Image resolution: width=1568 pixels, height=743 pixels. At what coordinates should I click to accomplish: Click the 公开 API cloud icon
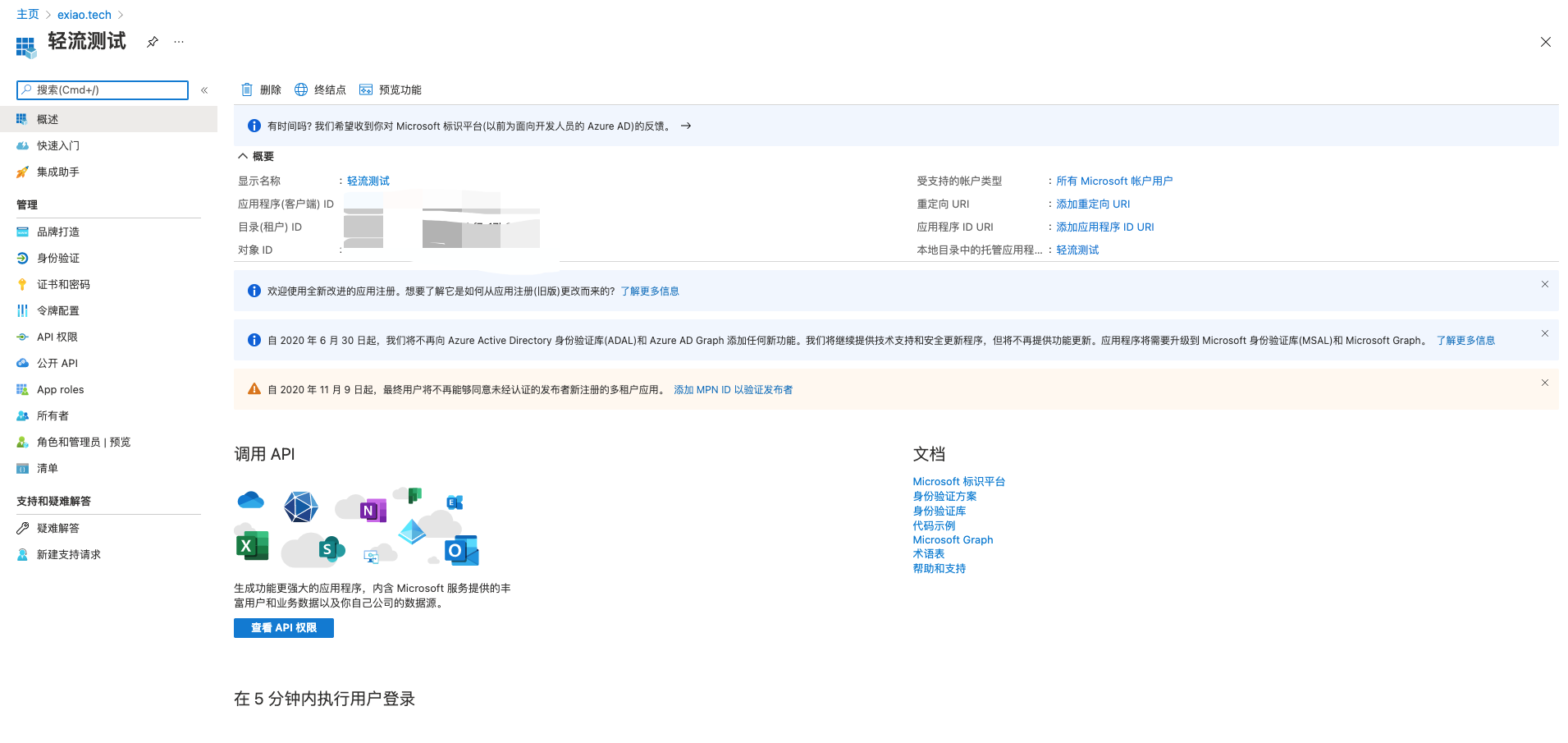click(x=22, y=363)
